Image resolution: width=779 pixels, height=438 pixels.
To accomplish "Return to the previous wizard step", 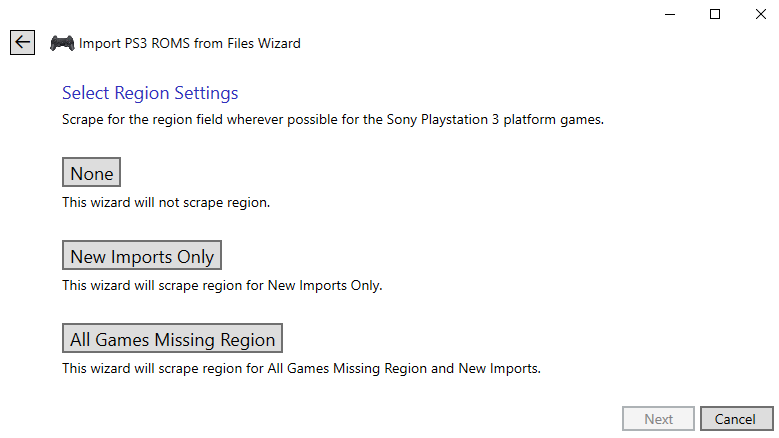I will (22, 42).
